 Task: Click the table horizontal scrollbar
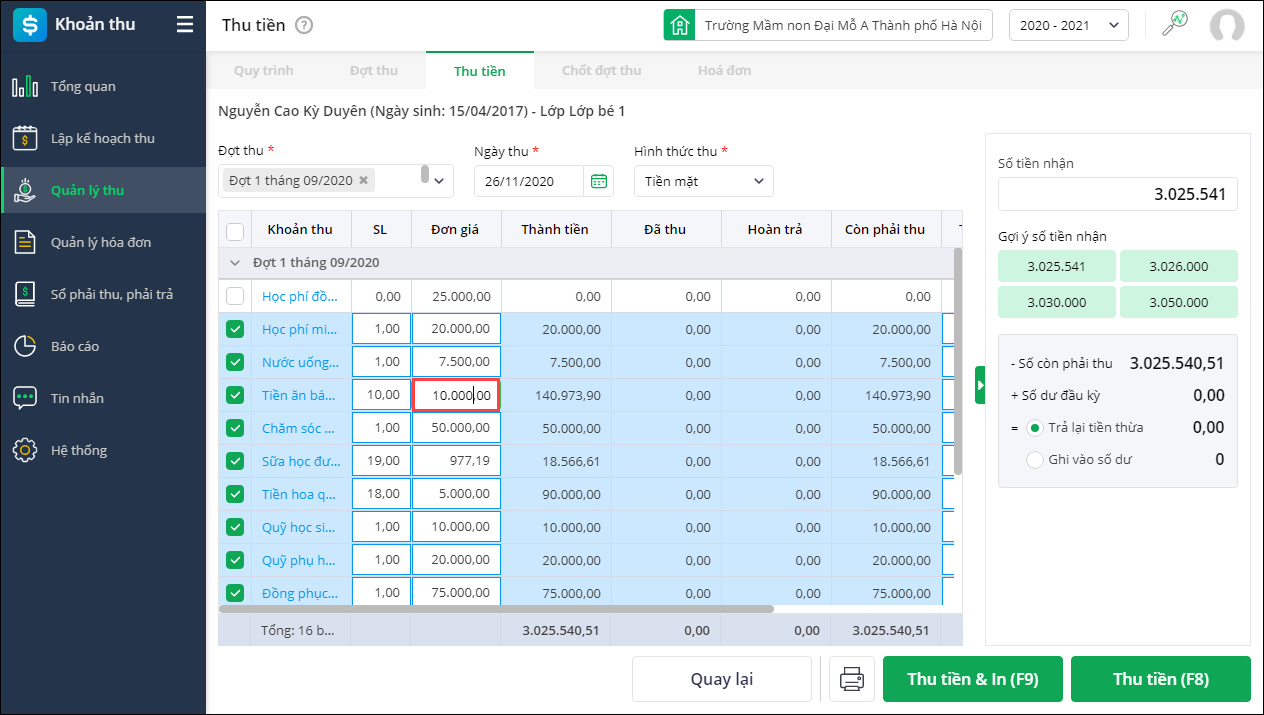(496, 608)
